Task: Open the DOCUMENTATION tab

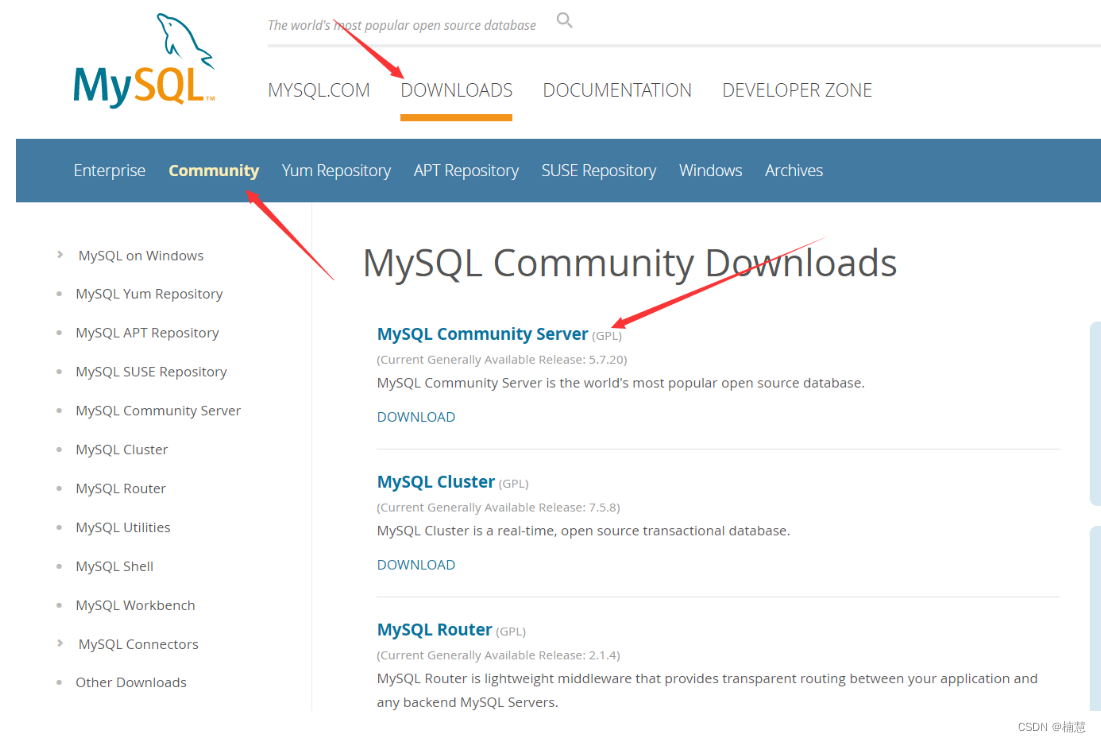Action: click(617, 91)
